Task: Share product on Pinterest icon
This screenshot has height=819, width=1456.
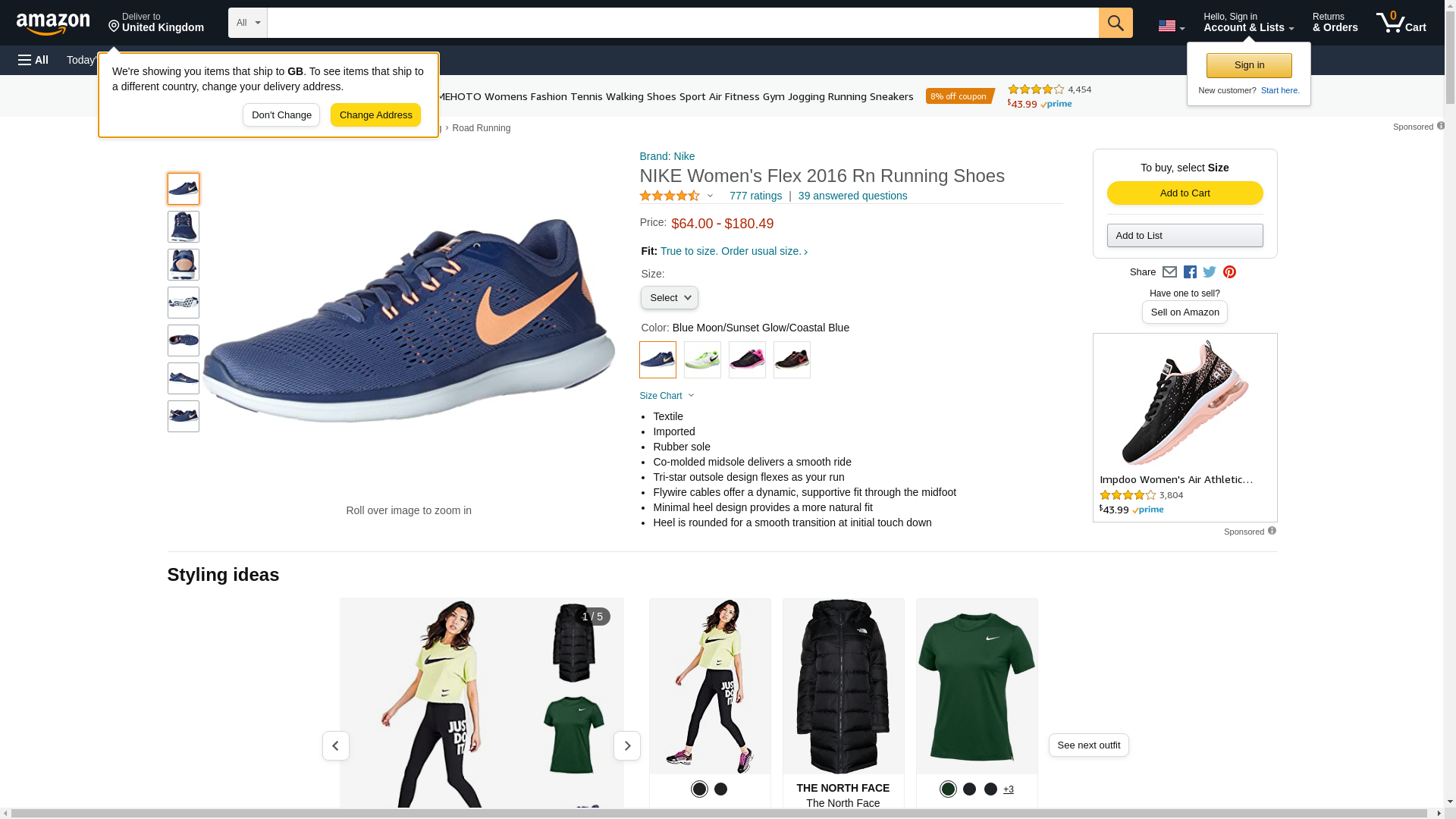Action: [x=1229, y=272]
